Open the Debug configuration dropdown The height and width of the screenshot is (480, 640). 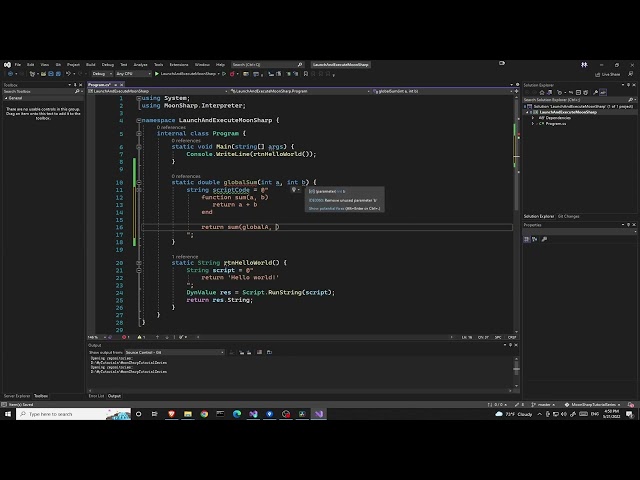pos(102,74)
